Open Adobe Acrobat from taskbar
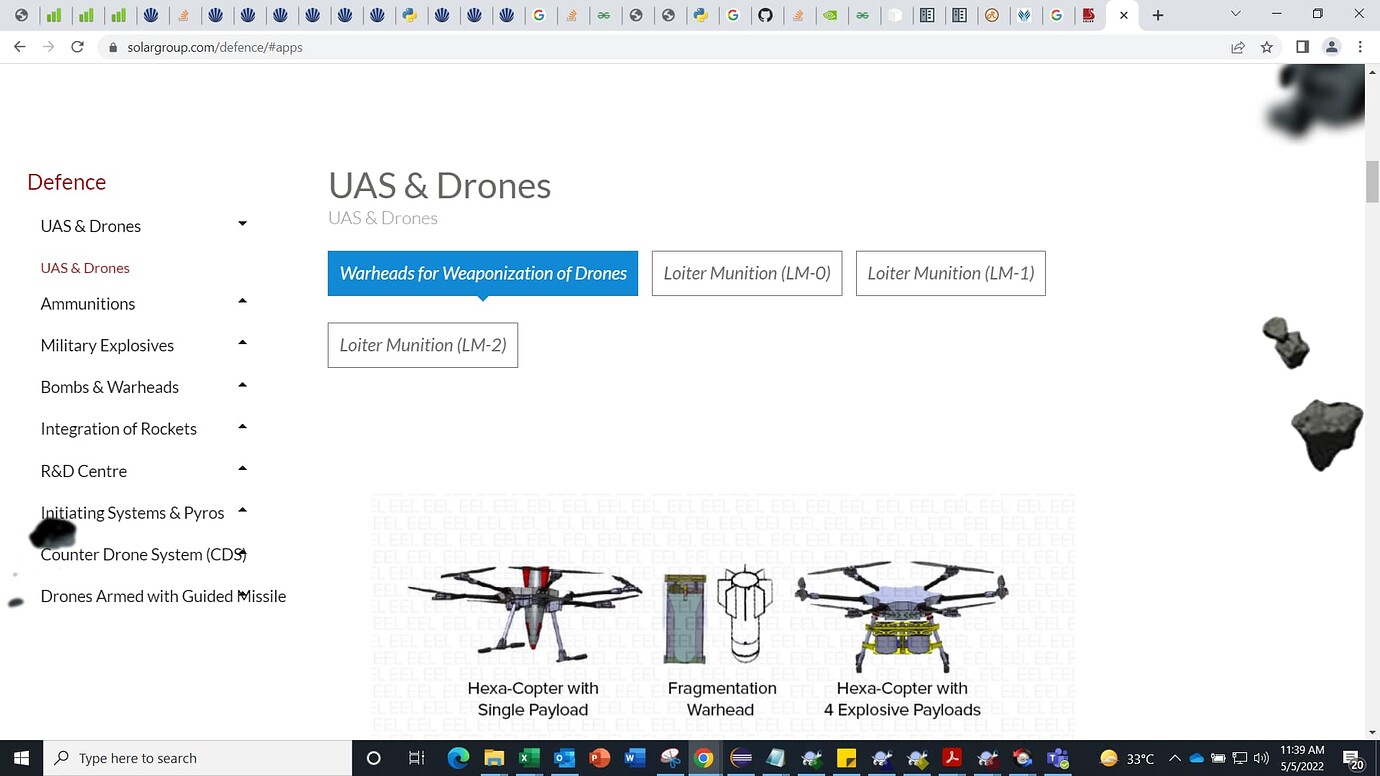 click(951, 758)
